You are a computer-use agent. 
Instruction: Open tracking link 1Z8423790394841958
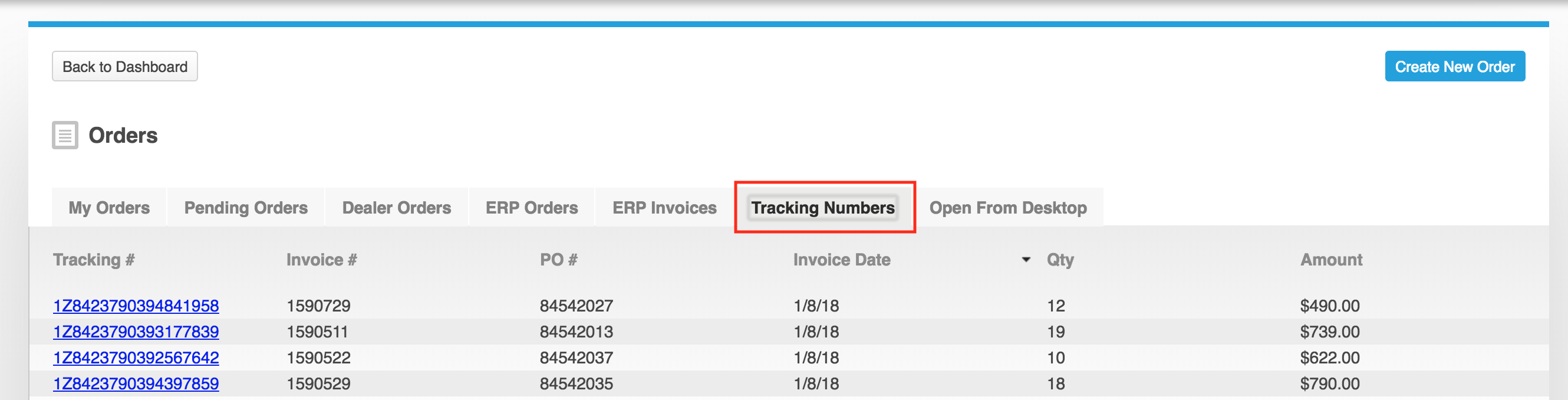tap(136, 306)
